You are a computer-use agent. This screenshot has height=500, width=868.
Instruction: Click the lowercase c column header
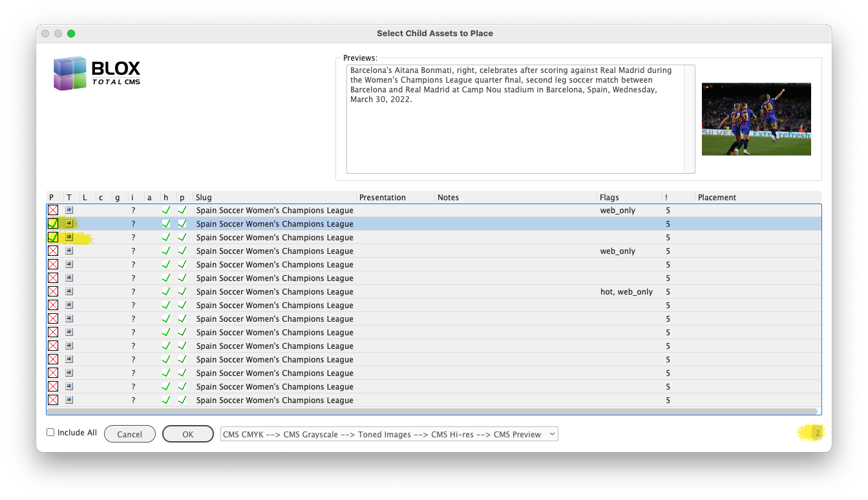pos(101,197)
